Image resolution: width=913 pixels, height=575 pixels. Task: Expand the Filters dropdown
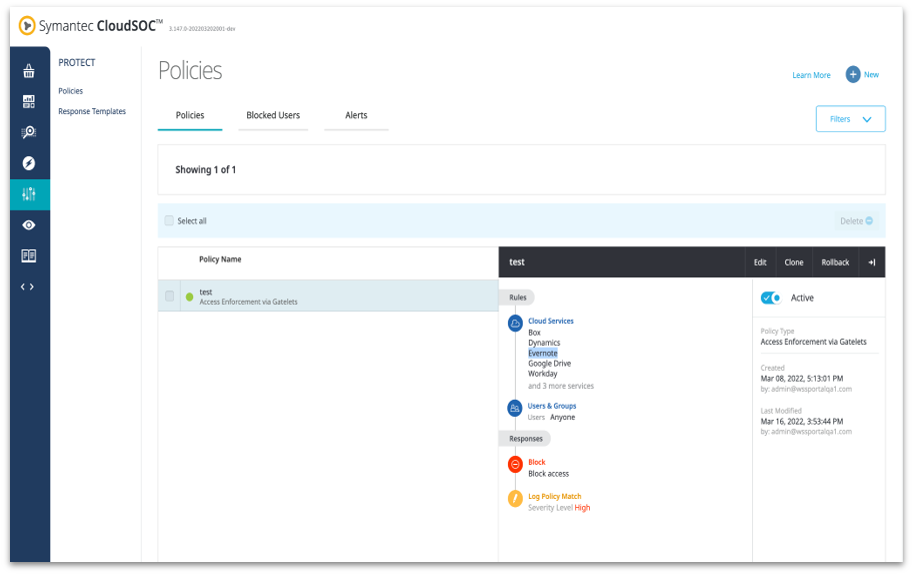pyautogui.click(x=850, y=119)
